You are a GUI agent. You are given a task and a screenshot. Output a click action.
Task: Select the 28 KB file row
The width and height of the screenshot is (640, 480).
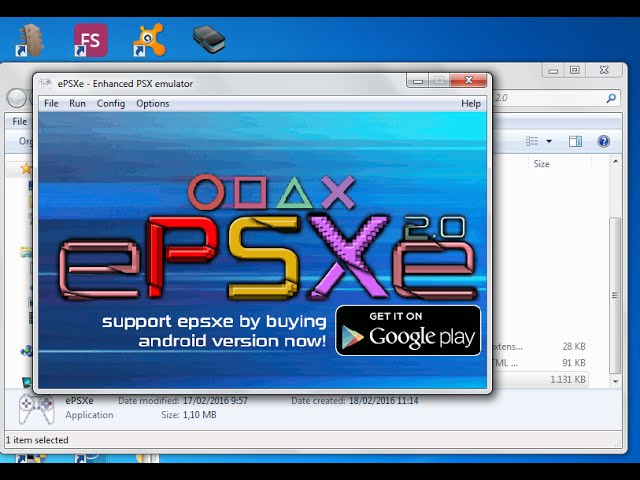(x=539, y=347)
